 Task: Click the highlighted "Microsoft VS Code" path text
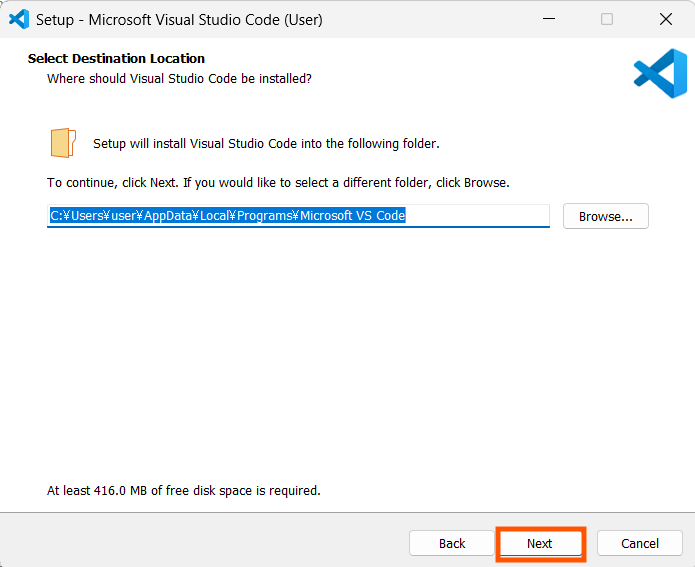(352, 216)
